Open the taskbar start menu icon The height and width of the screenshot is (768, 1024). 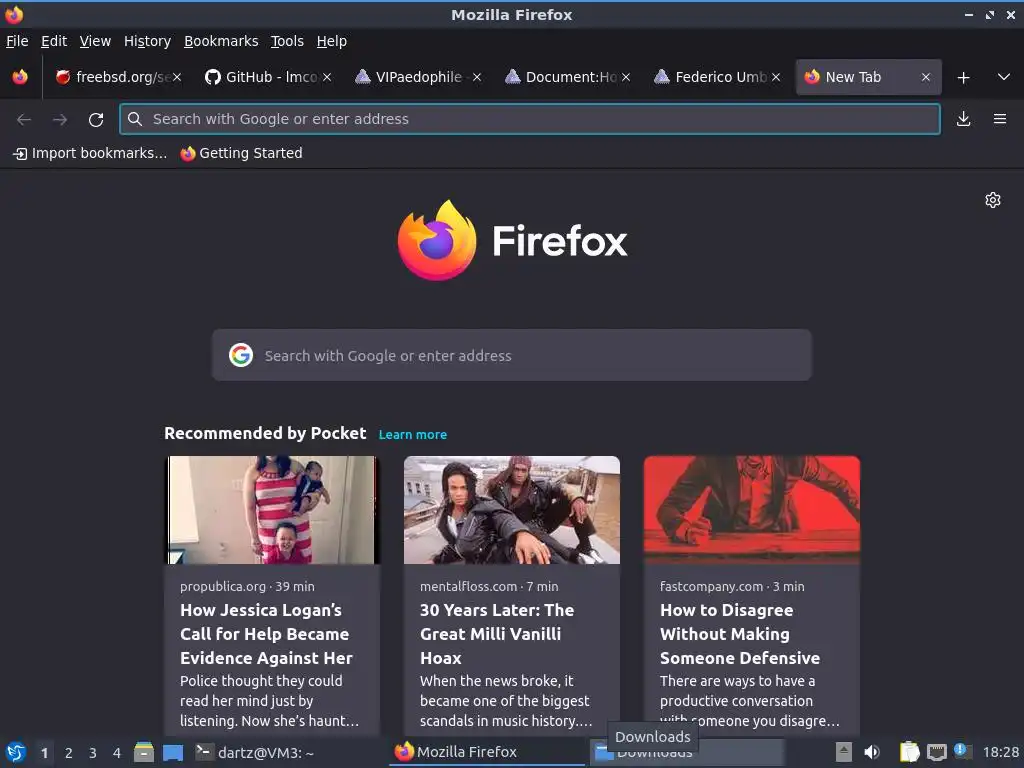[16, 753]
